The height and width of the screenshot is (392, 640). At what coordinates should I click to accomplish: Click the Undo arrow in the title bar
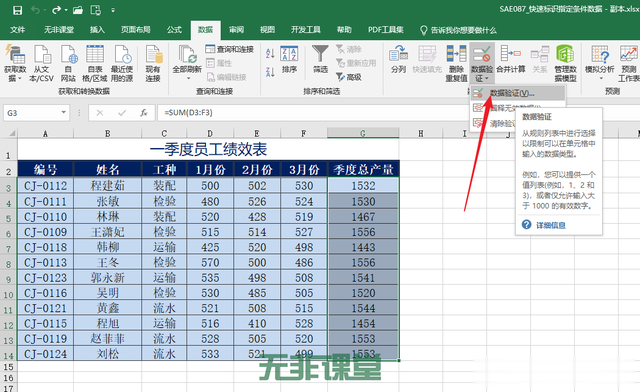point(35,10)
